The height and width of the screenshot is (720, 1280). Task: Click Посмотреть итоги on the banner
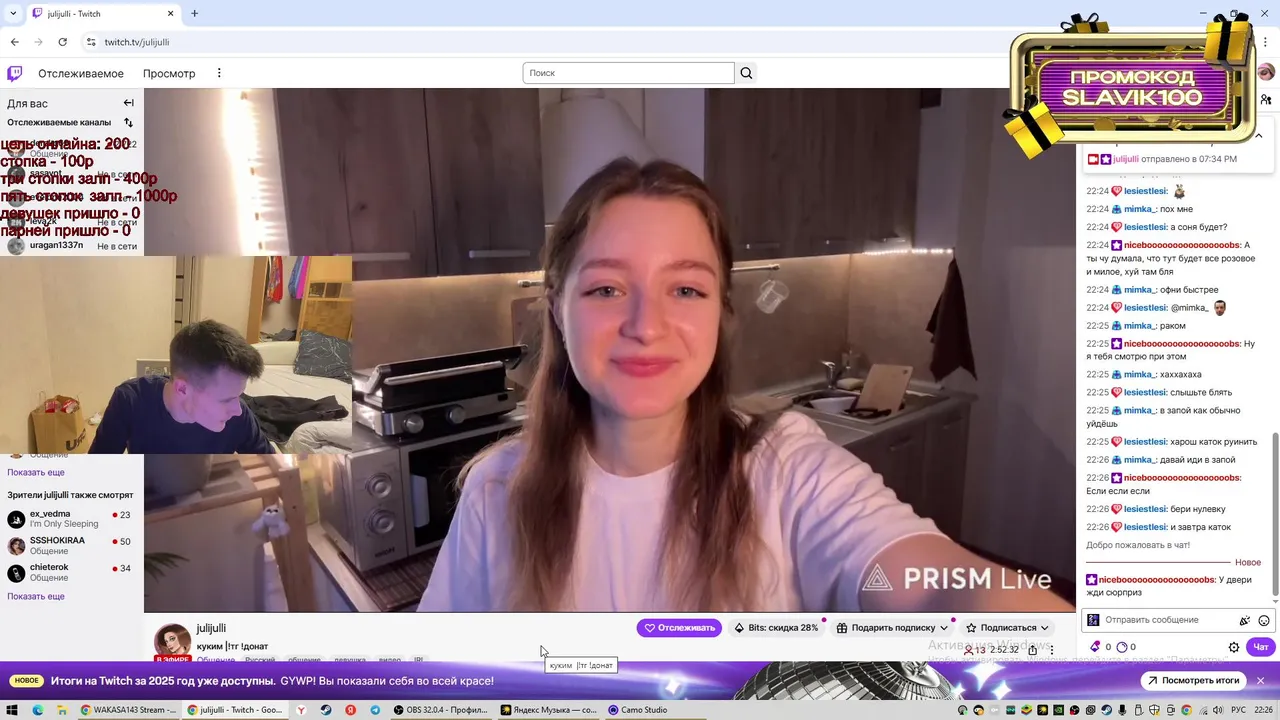pyautogui.click(x=1193, y=681)
